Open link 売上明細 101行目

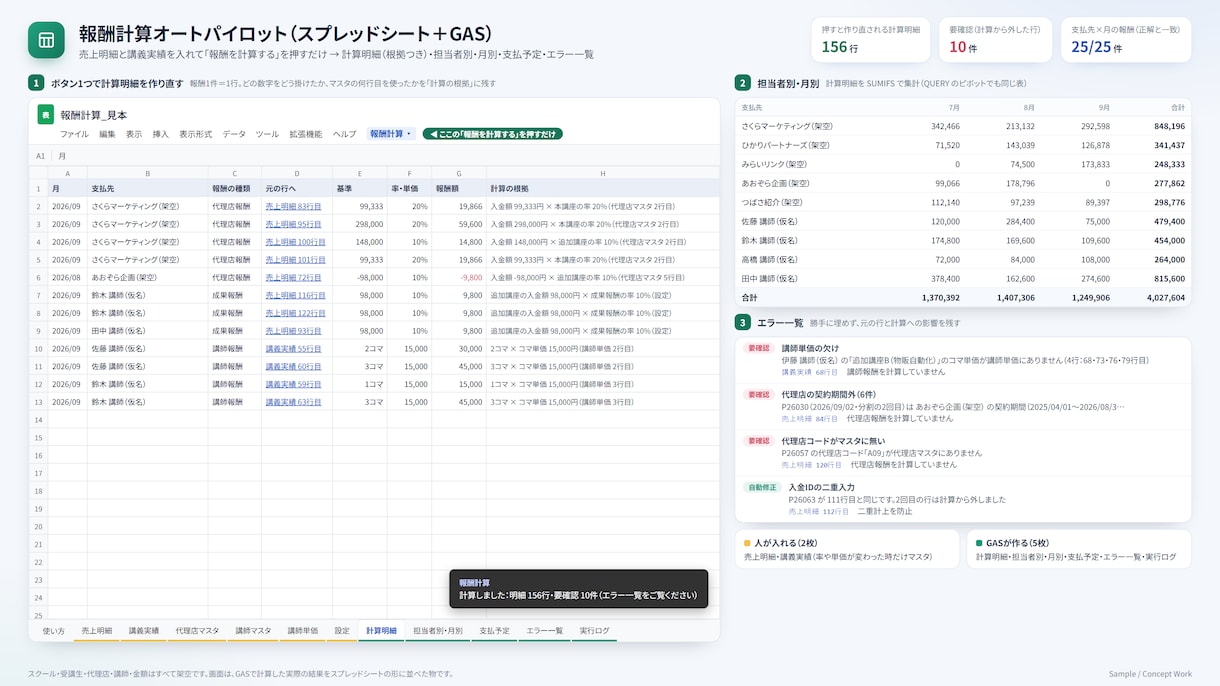pos(296,259)
